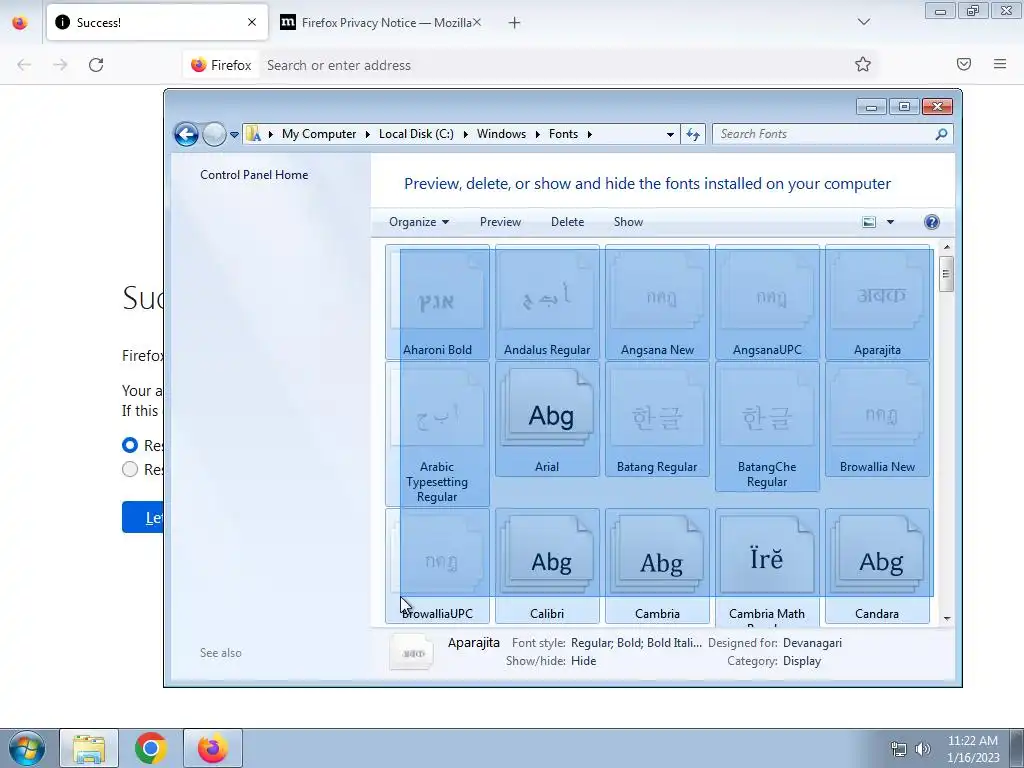The image size is (1024, 768).
Task: Go to My Computer breadcrumb
Action: click(319, 134)
